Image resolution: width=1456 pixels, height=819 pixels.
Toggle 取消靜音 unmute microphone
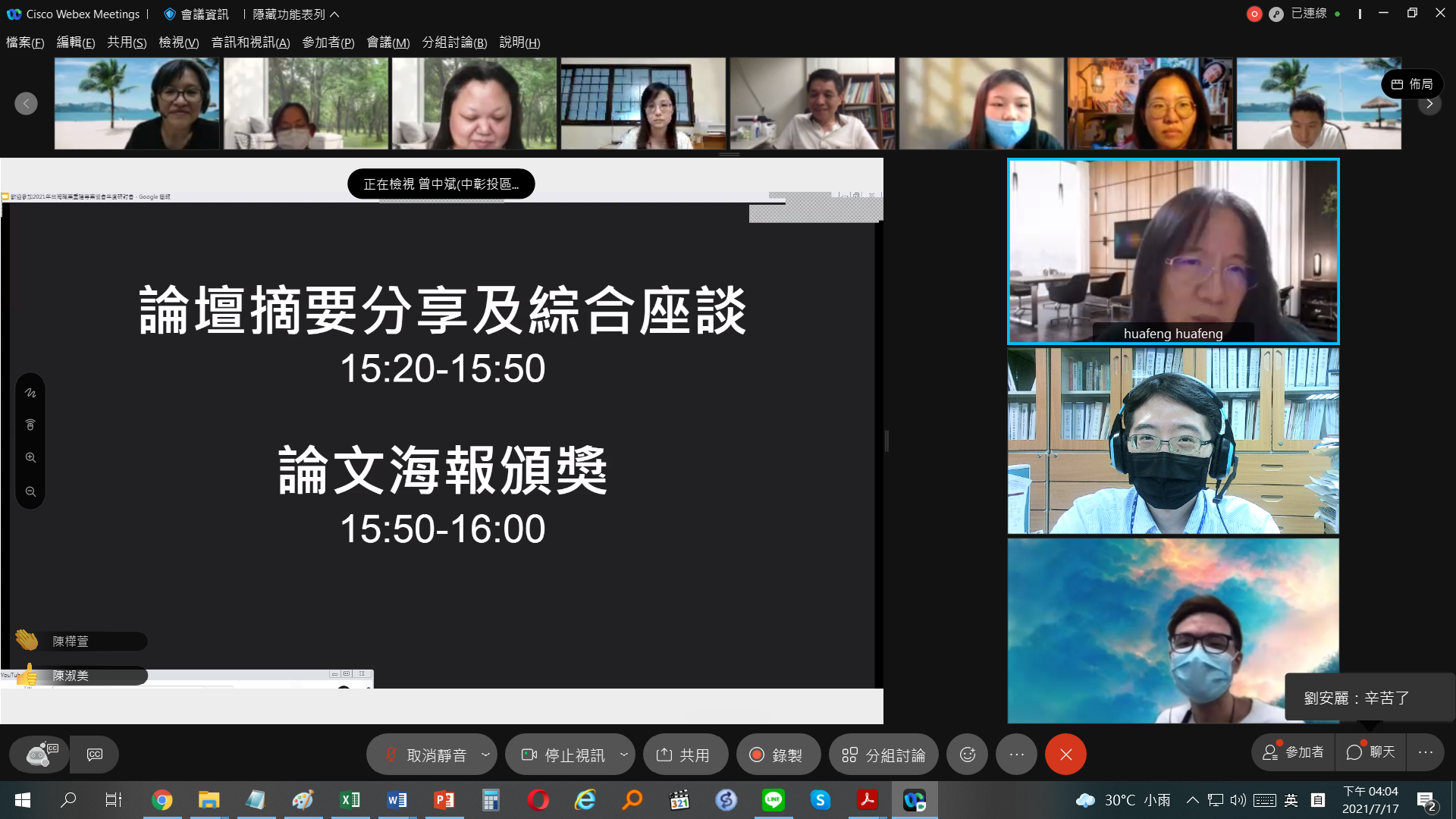click(425, 755)
